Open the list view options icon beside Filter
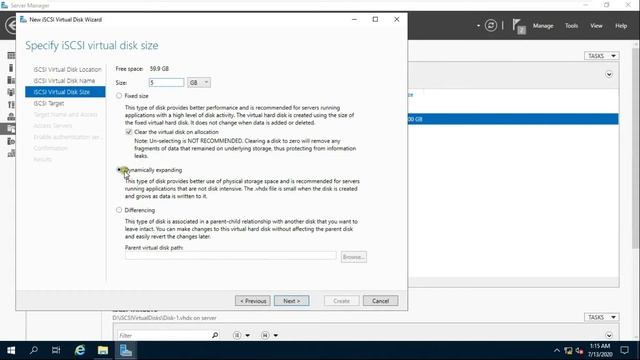The height and width of the screenshot is (360, 640). pyautogui.click(x=237, y=335)
